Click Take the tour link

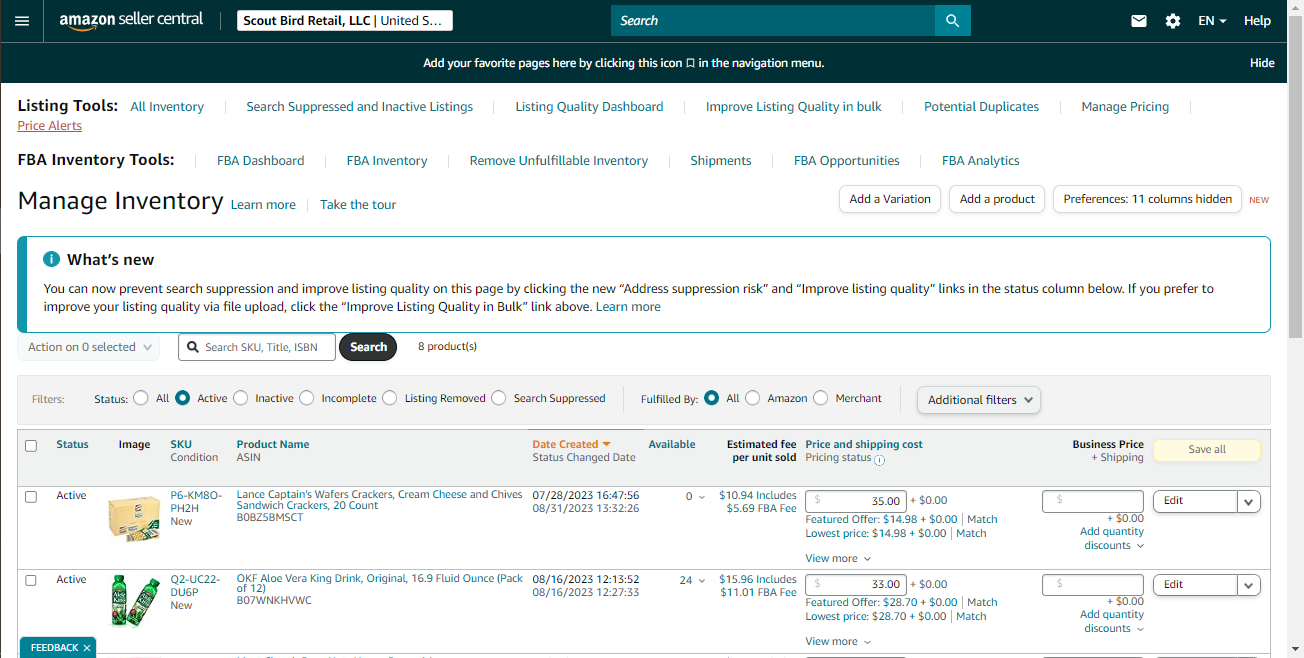pos(358,205)
